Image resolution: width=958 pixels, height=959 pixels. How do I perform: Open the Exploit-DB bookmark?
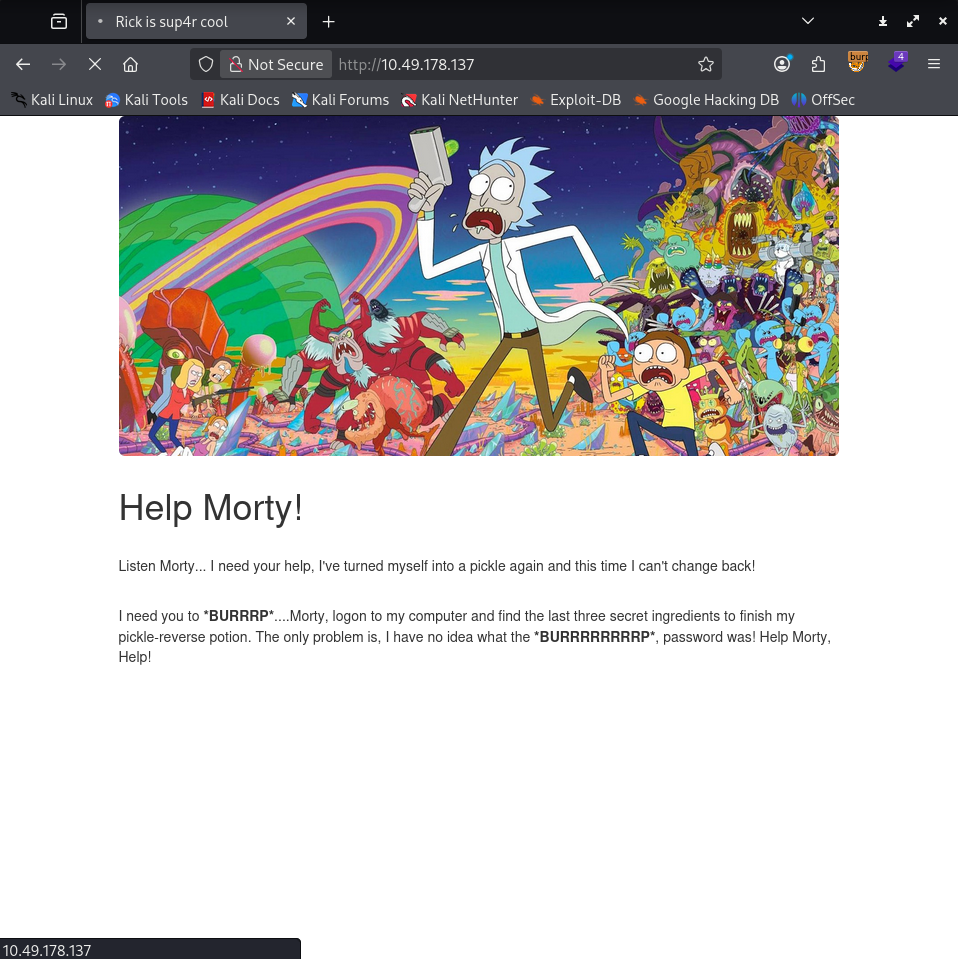(x=576, y=100)
